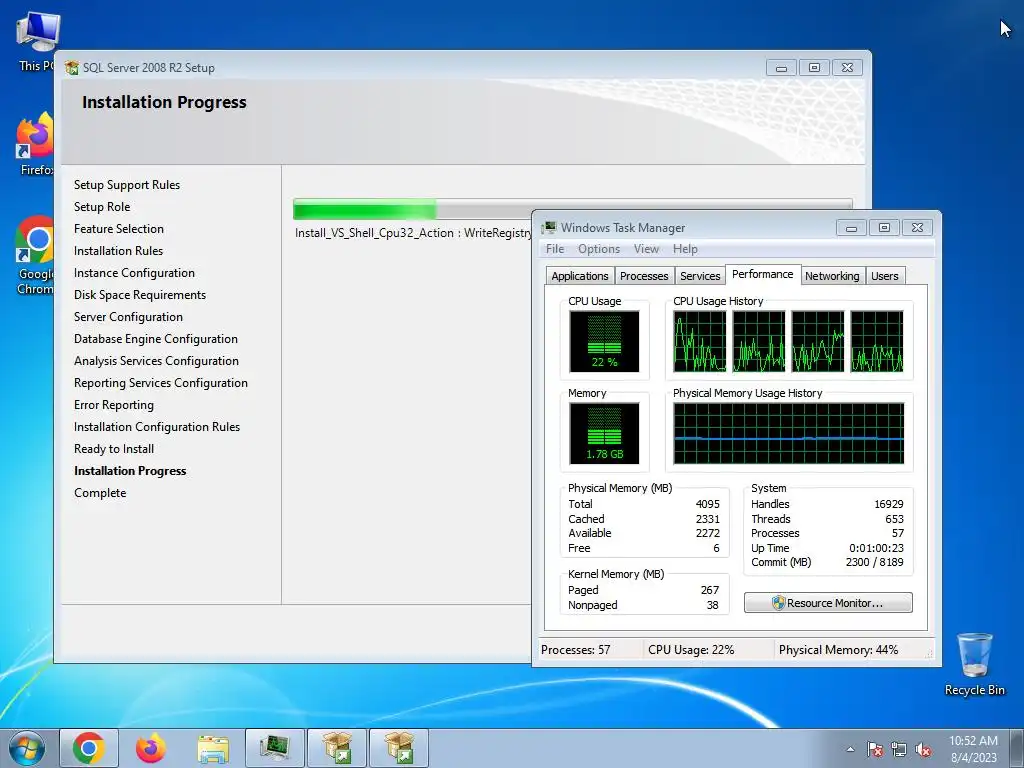The height and width of the screenshot is (768, 1024).
Task: Open the Firefox desktop shortcut
Action: pyautogui.click(x=35, y=144)
